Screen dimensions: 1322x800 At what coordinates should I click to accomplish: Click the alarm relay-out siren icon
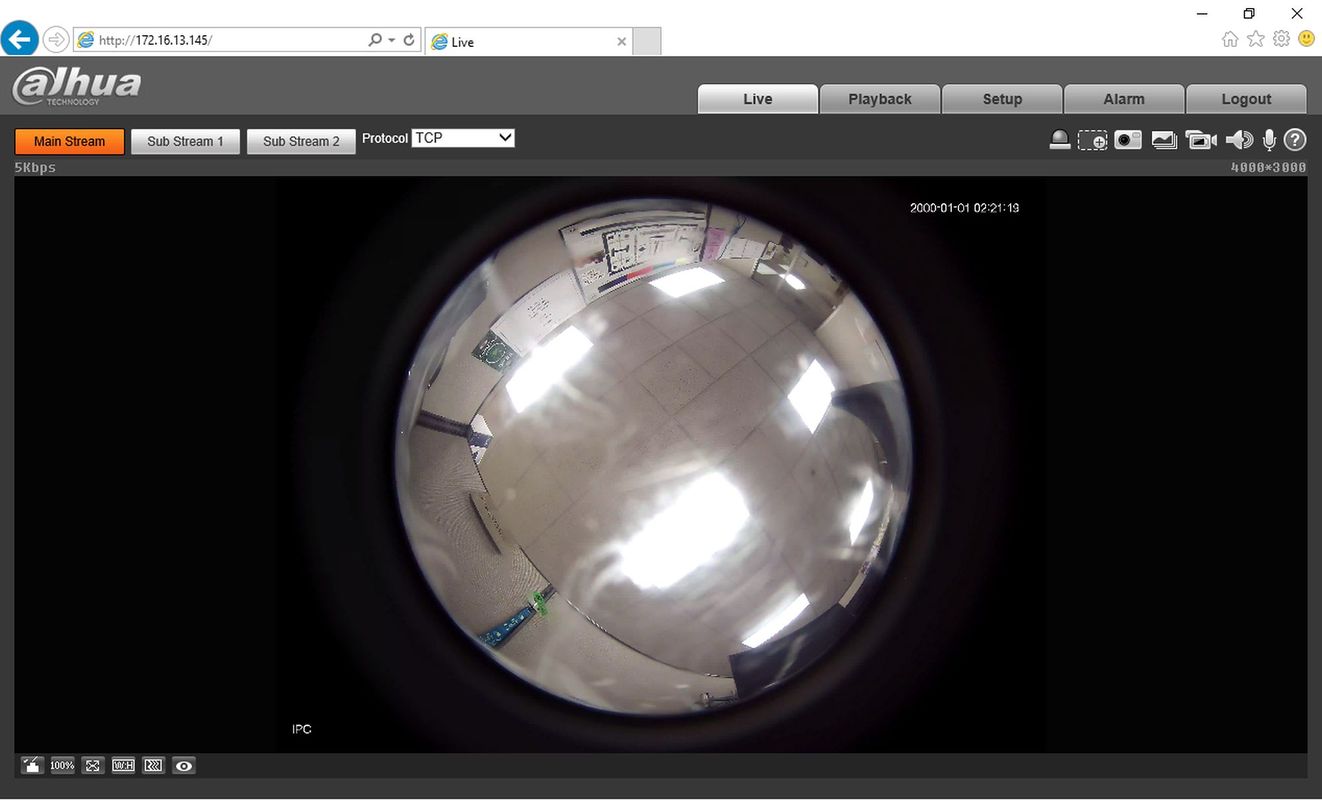[x=1060, y=141]
